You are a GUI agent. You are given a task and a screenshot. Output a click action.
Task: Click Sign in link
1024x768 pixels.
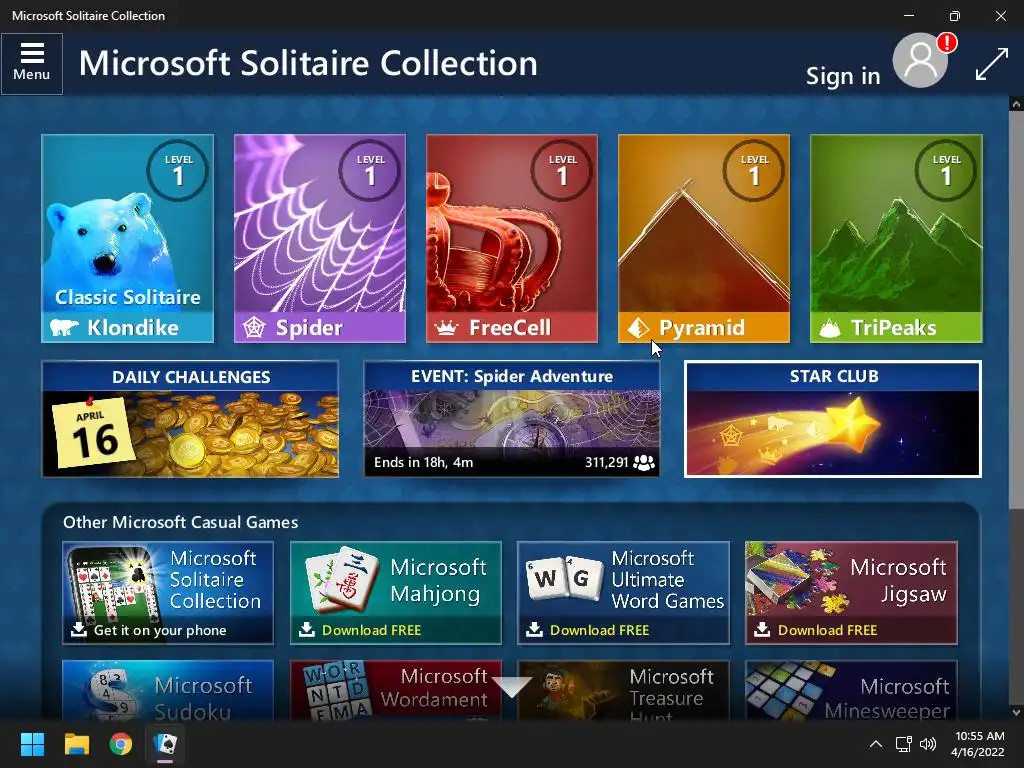pyautogui.click(x=842, y=76)
